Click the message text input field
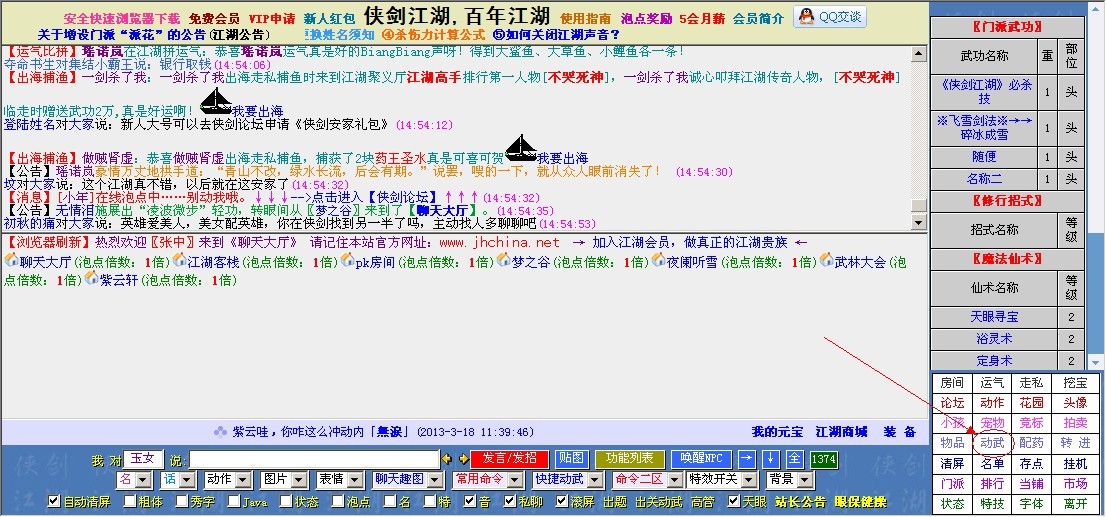Viewport: 1106px width, 517px height. pyautogui.click(x=314, y=459)
